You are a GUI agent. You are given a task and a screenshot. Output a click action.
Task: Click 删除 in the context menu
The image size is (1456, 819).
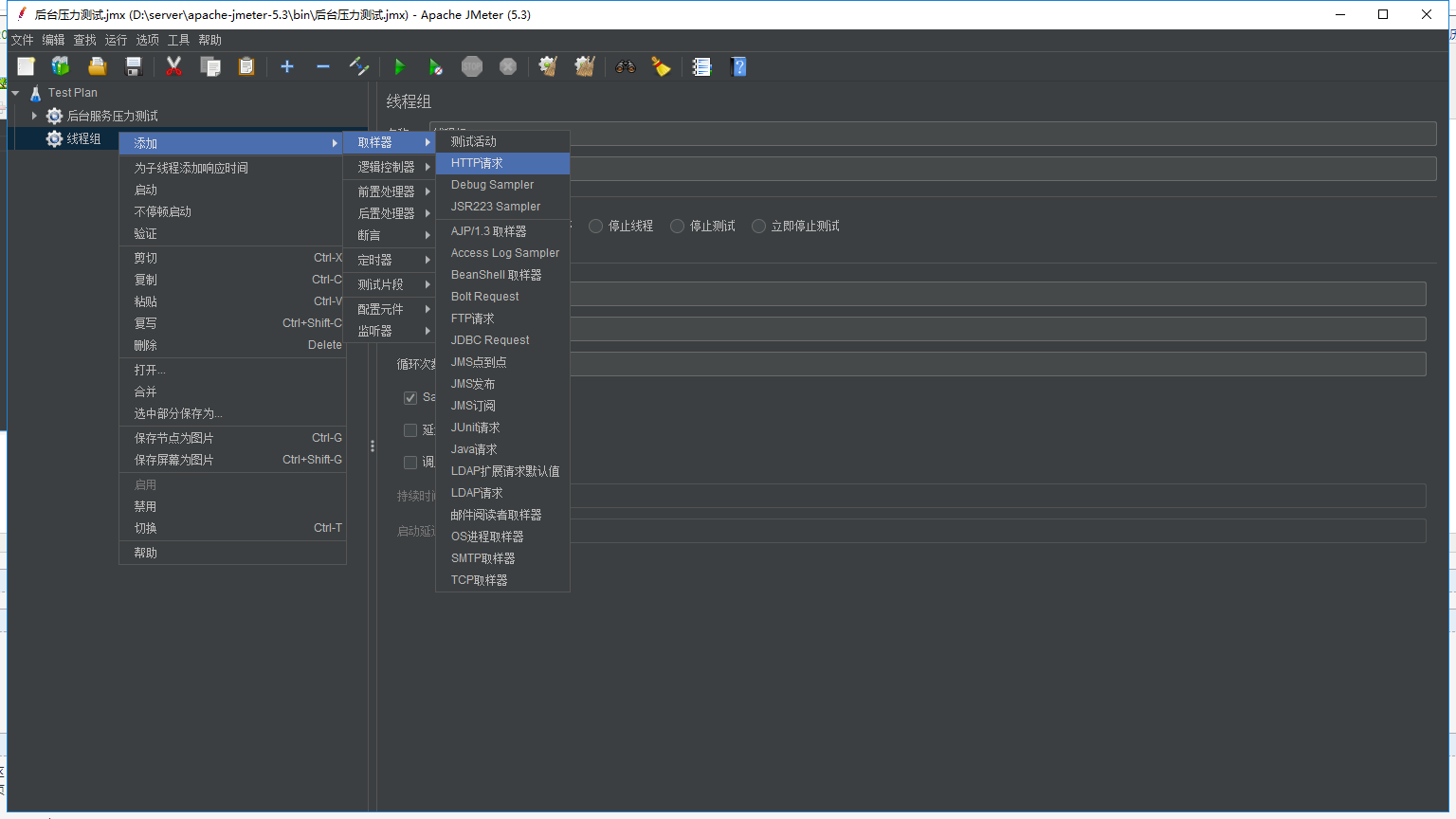tap(232, 345)
